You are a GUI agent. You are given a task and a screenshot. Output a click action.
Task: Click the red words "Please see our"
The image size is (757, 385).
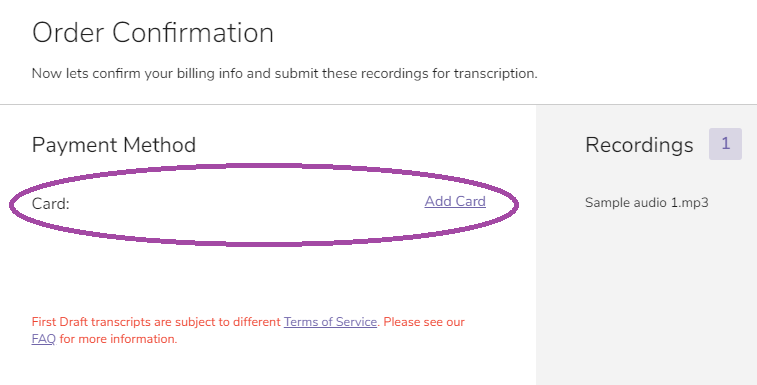424,322
